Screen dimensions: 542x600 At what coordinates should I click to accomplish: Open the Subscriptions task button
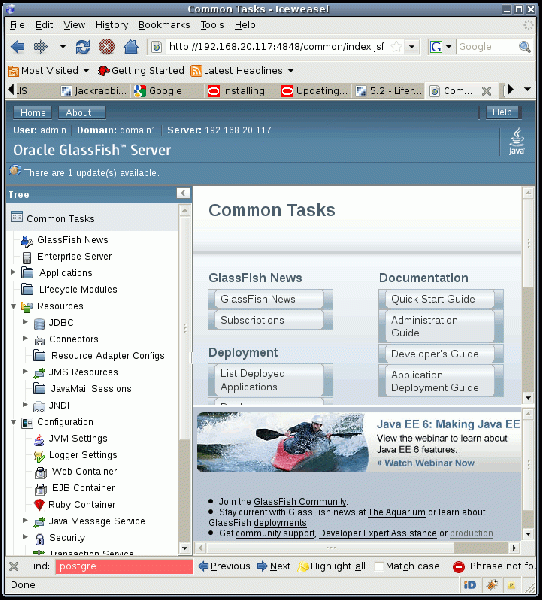pos(270,320)
